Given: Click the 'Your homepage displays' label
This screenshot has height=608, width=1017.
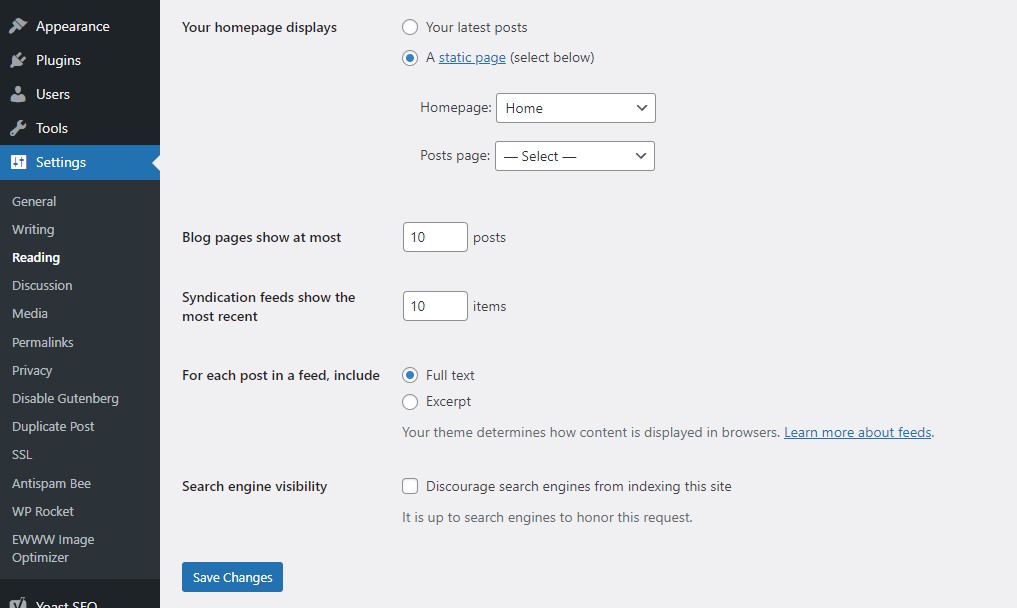Looking at the screenshot, I should click(x=259, y=27).
